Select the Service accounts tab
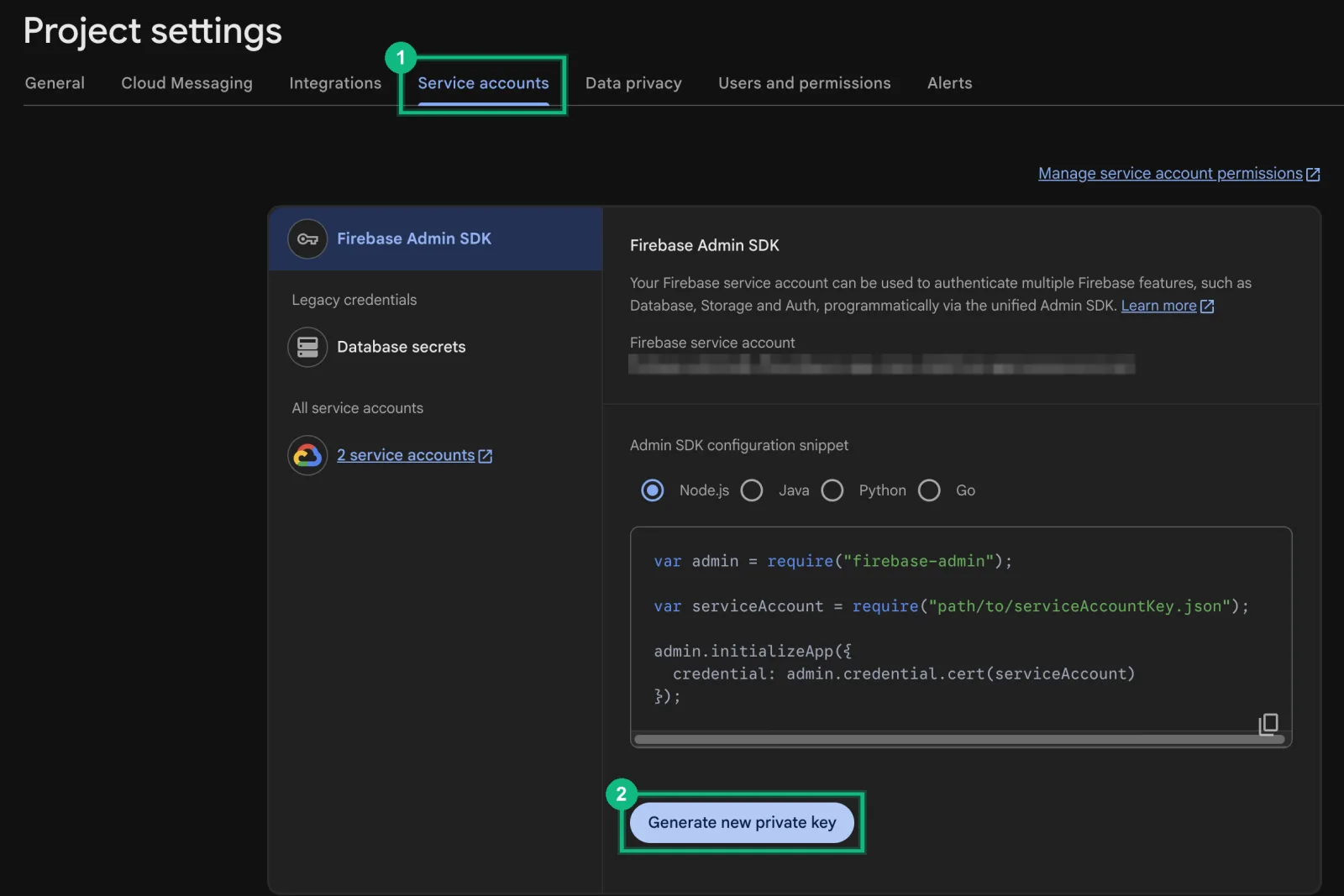1344x896 pixels. 483,83
